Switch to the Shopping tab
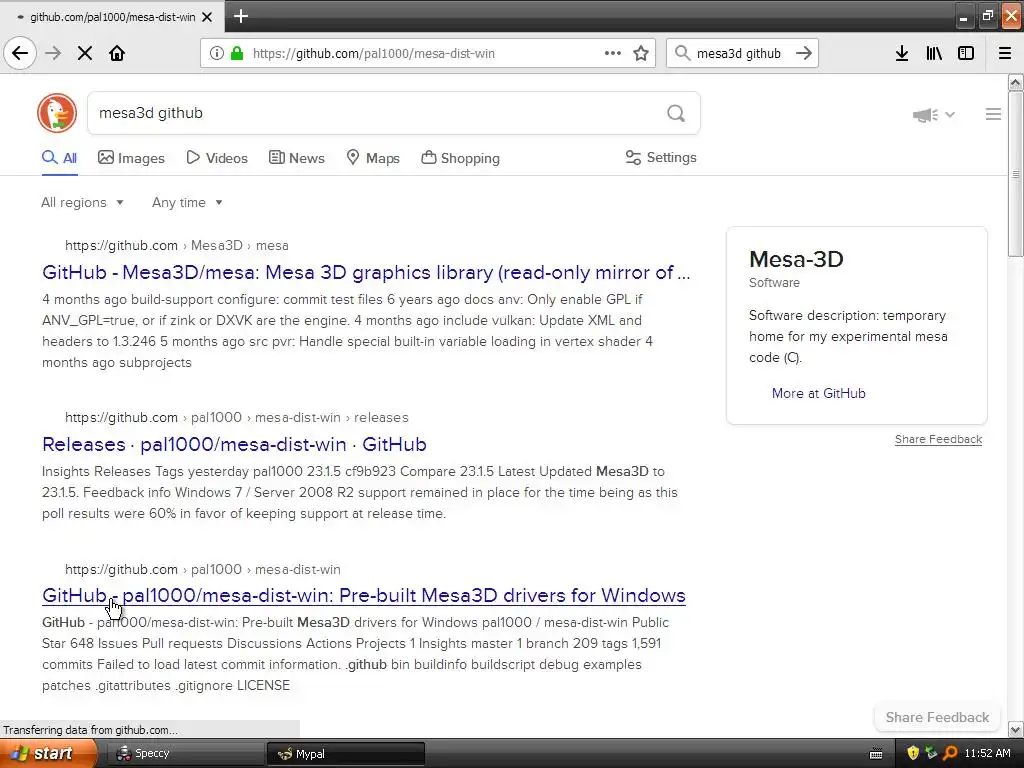 (x=460, y=158)
